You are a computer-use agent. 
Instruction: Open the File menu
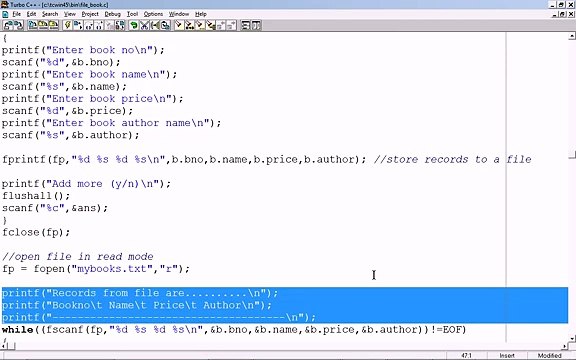pyautogui.click(x=17, y=14)
